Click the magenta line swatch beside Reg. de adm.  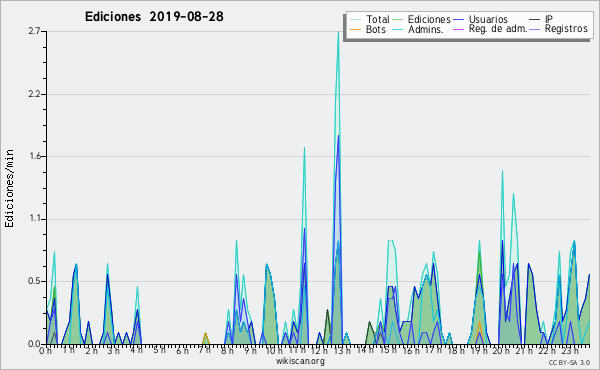458,29
